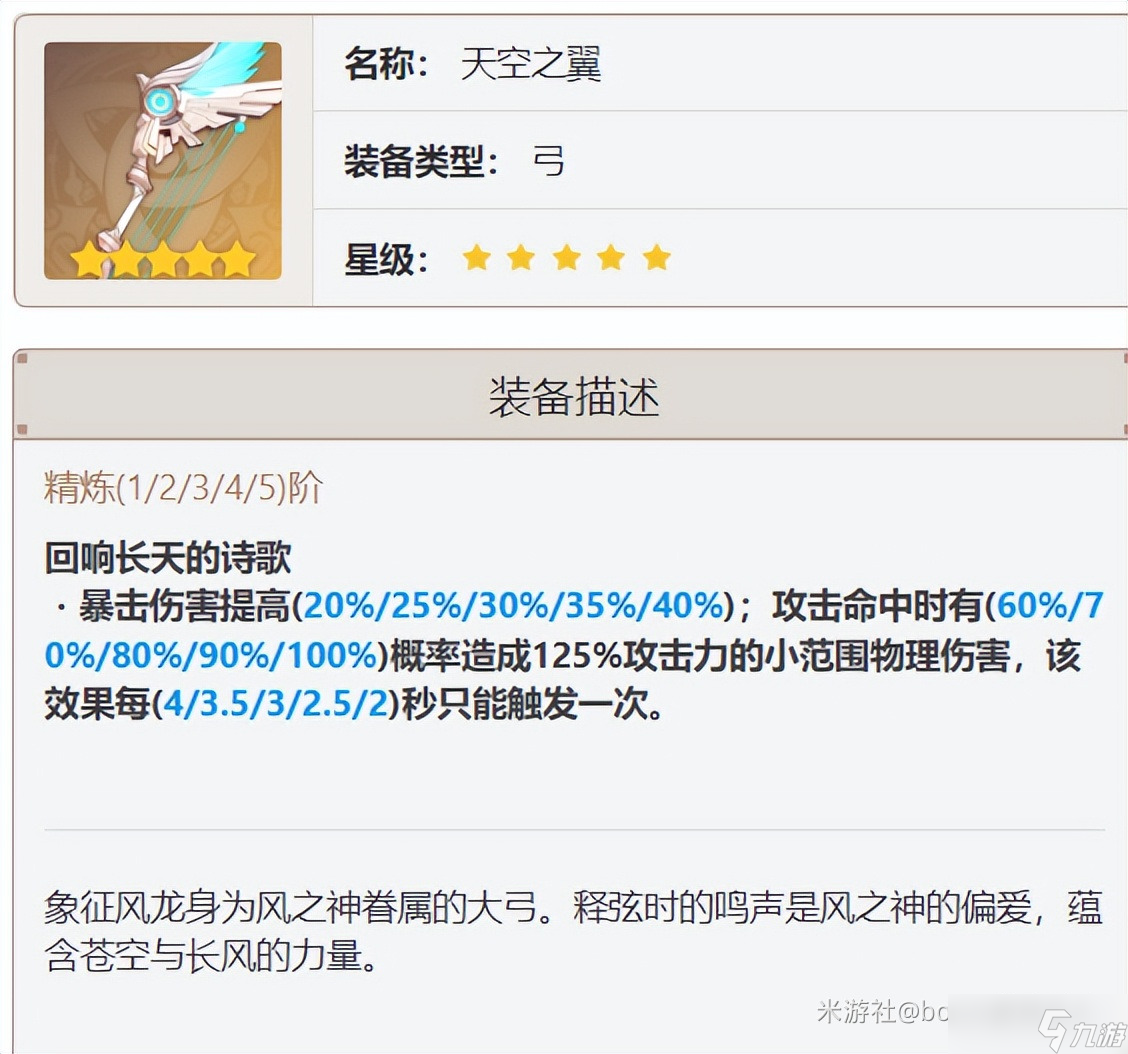
Task: Click the fourth star in 星级 row
Action: [611, 257]
